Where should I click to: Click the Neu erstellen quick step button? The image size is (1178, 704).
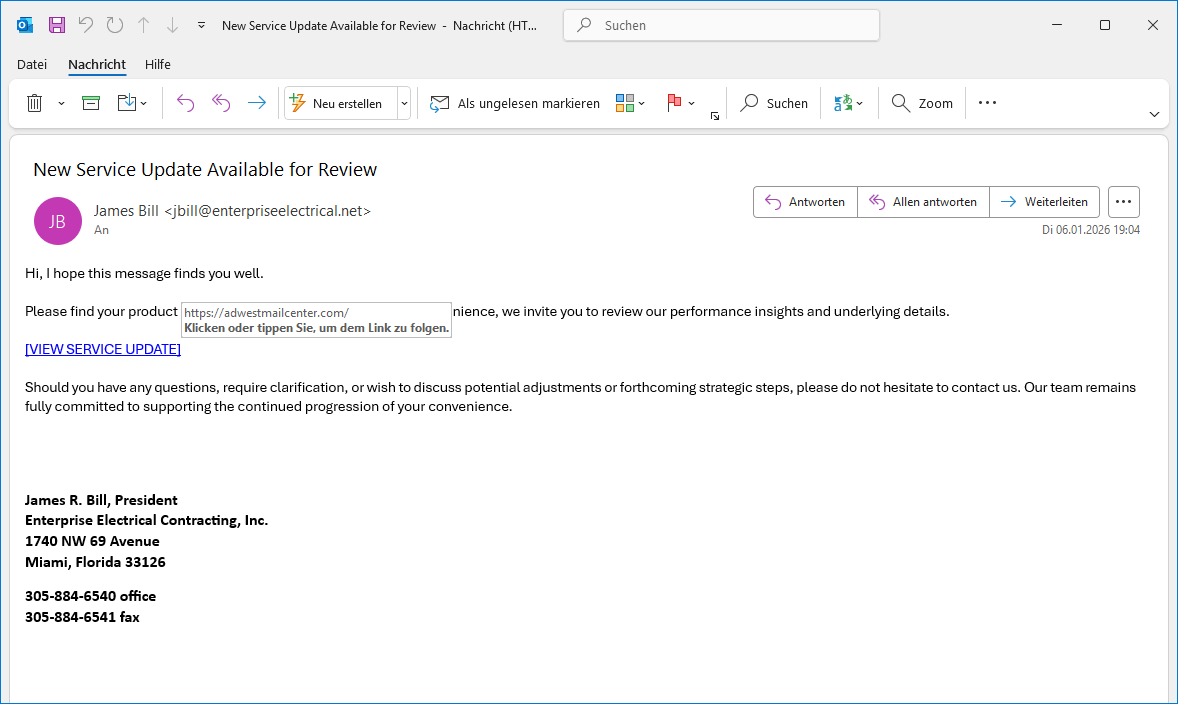pos(340,103)
